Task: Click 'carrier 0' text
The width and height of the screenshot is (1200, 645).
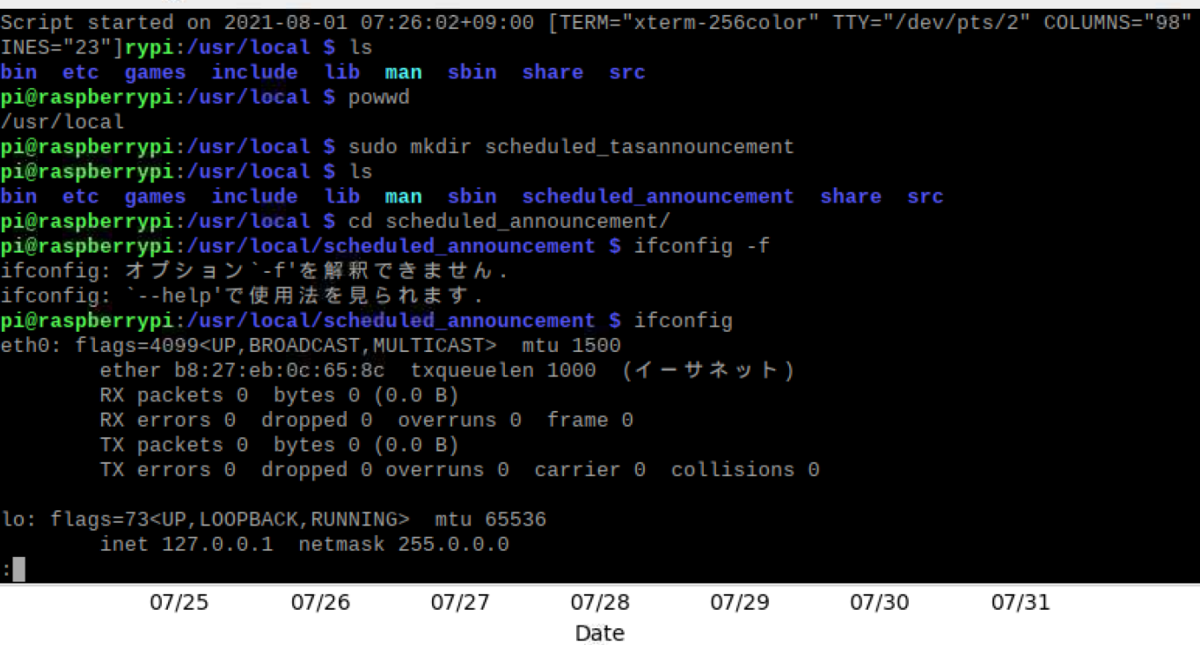Action: pyautogui.click(x=590, y=470)
